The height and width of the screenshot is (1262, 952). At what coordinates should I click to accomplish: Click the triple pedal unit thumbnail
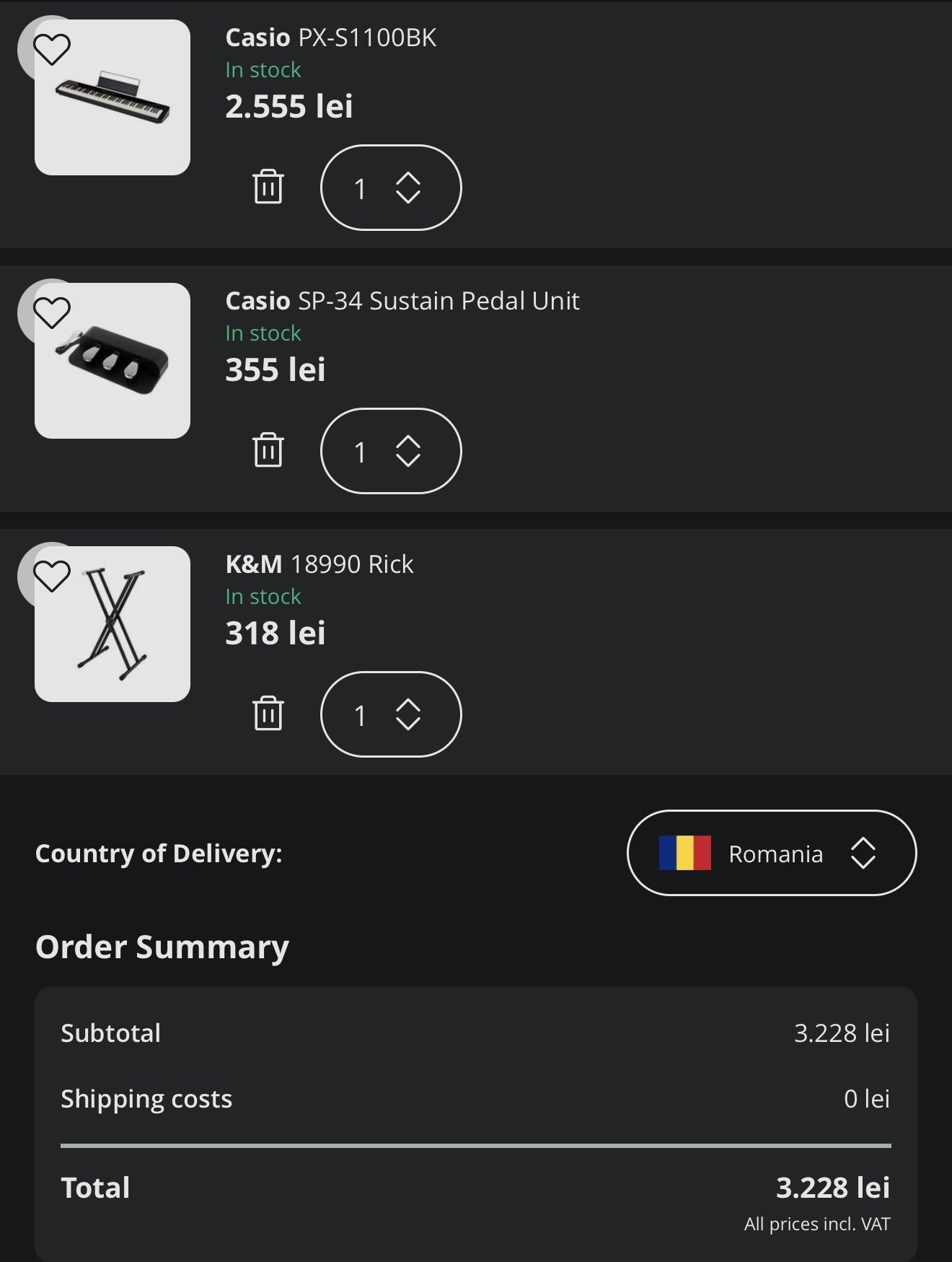point(113,361)
